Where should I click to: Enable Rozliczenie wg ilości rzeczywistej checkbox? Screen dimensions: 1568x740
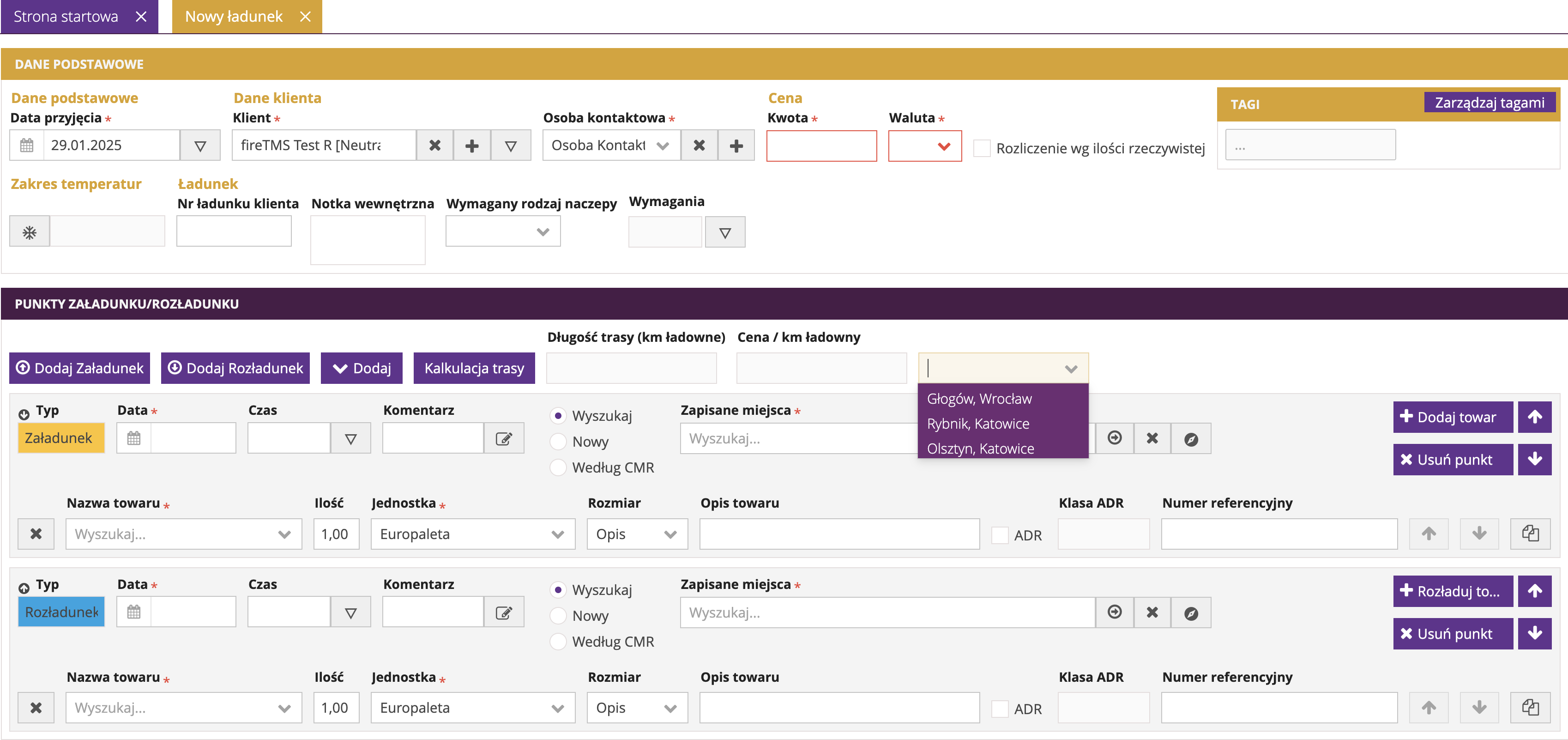[981, 148]
